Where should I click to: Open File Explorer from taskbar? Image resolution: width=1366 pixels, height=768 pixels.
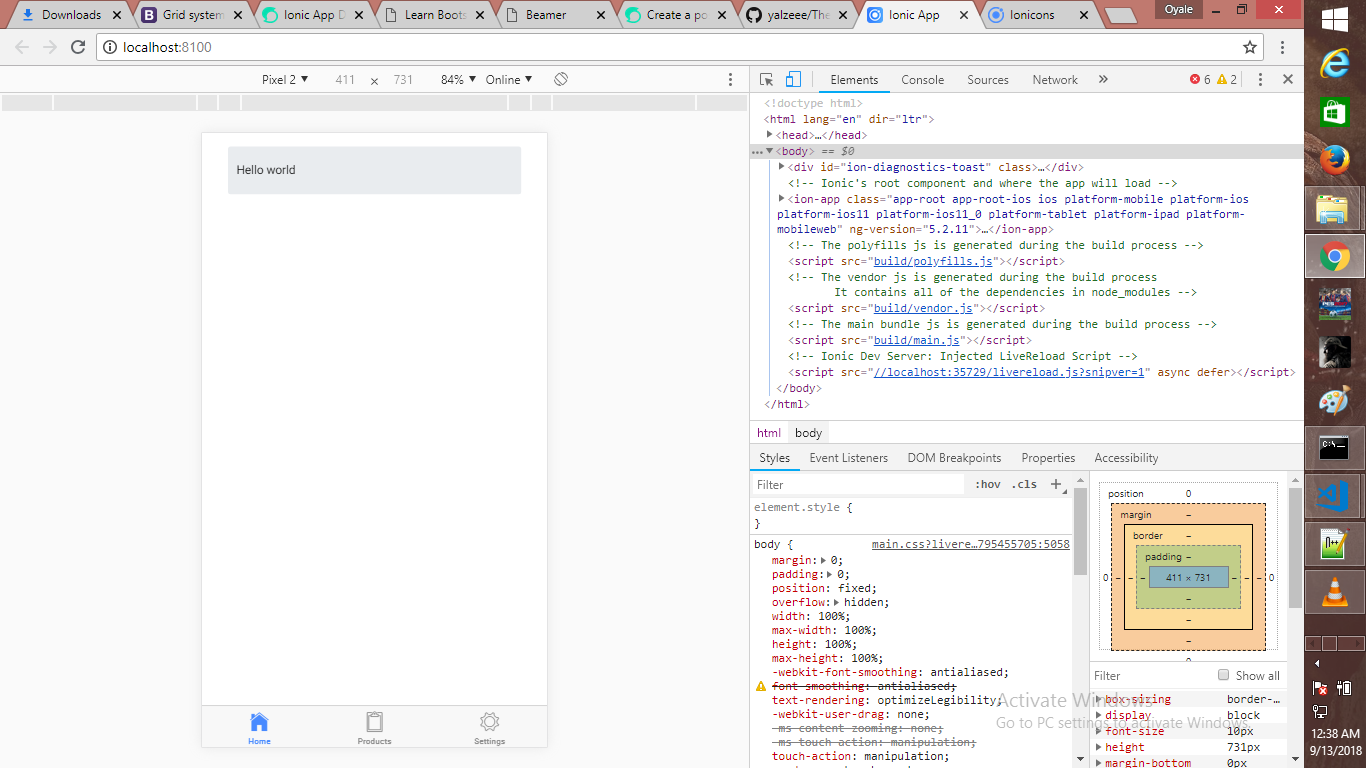1334,210
